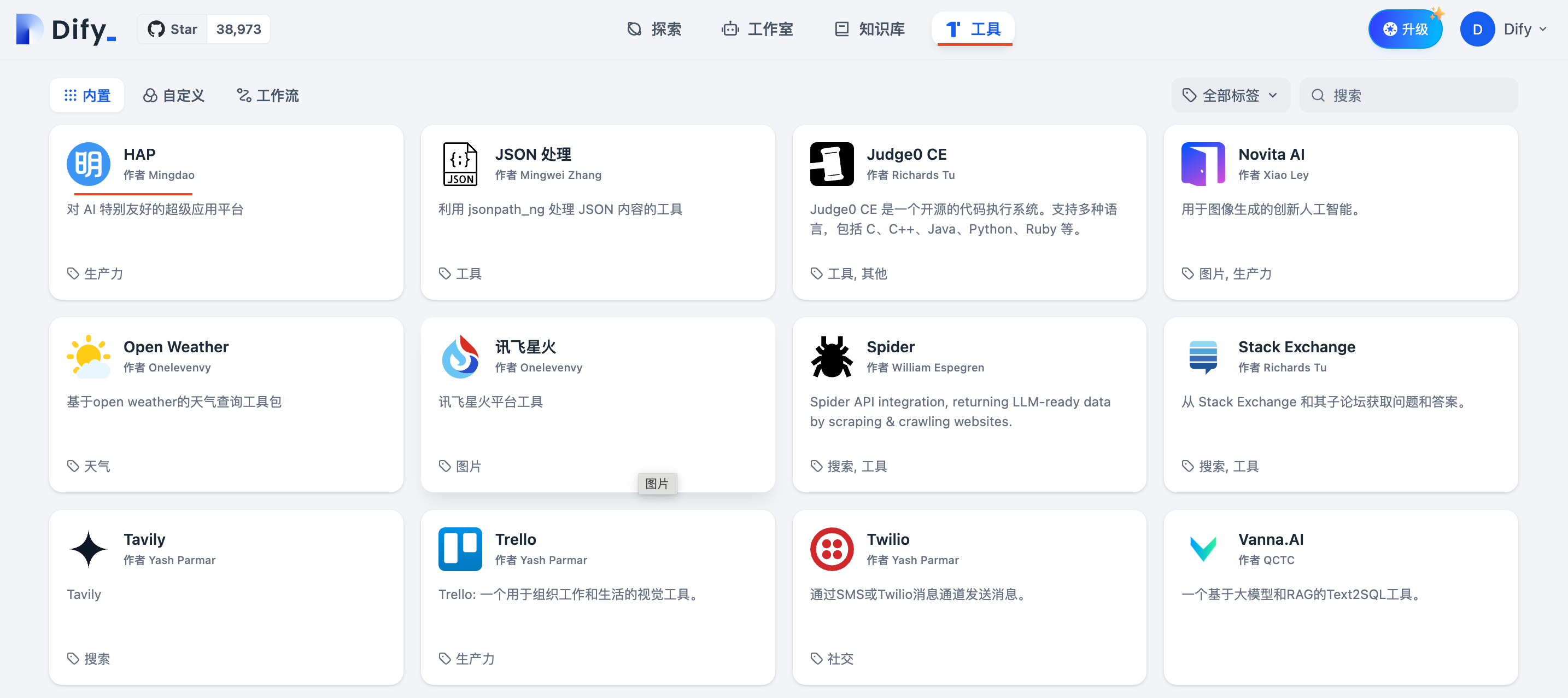Open the Dify account dropdown menu
This screenshot has height=698, width=1568.
1504,29
